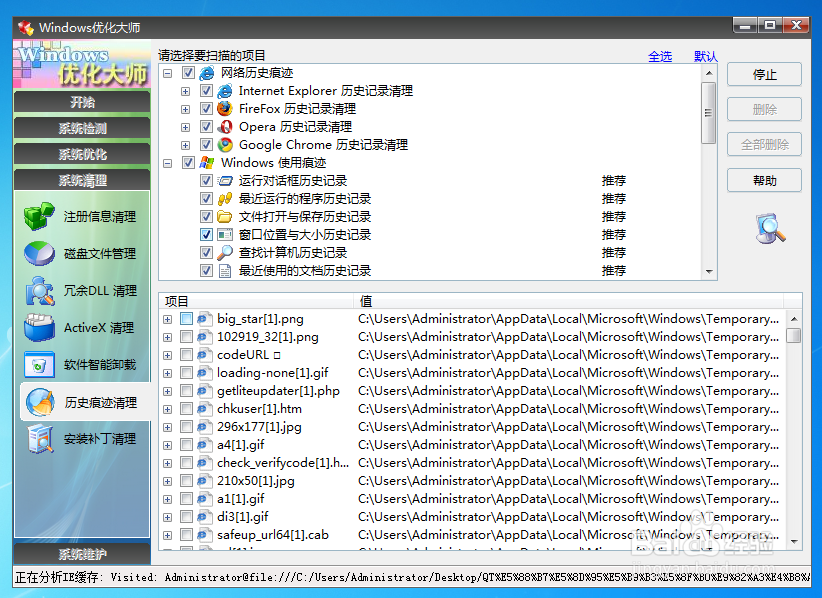This screenshot has height=598, width=822.
Task: Select the check_verifycode[1].h... result row
Action: [471, 463]
